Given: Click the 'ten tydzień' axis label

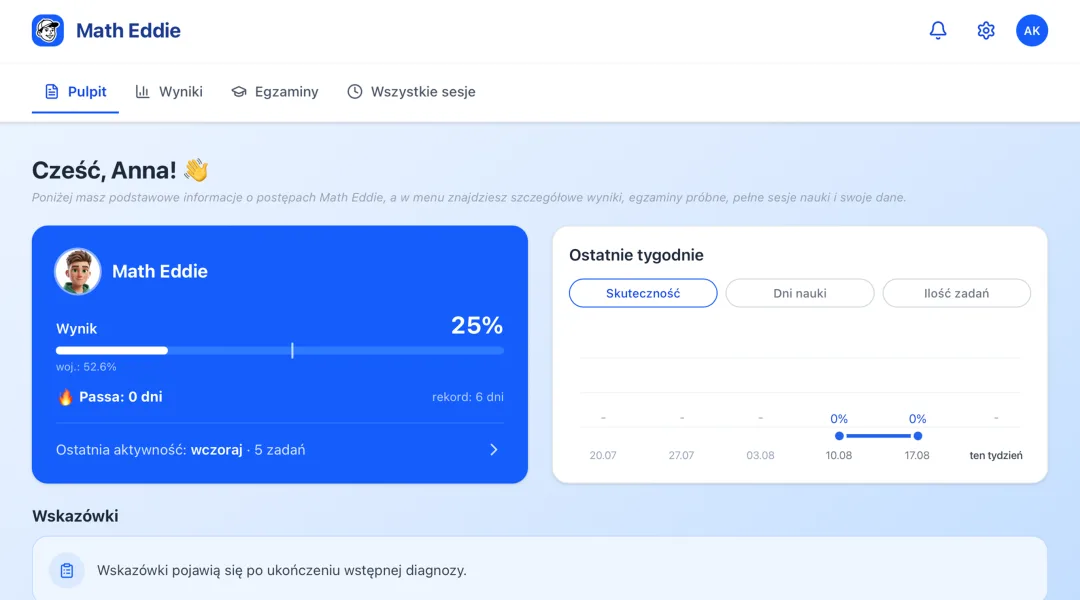Looking at the screenshot, I should tap(996, 455).
